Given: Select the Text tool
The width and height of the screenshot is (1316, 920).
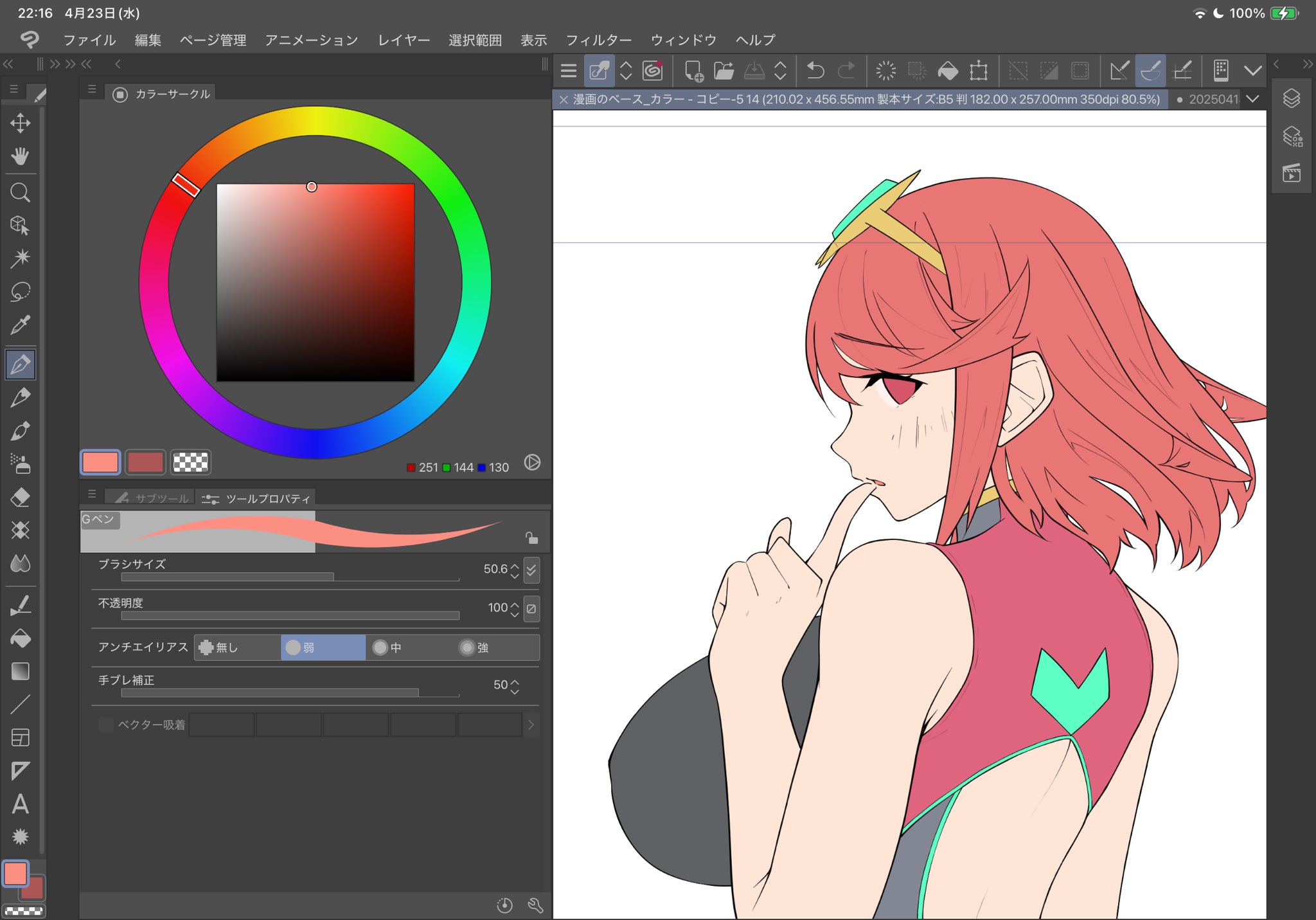Looking at the screenshot, I should tap(20, 804).
